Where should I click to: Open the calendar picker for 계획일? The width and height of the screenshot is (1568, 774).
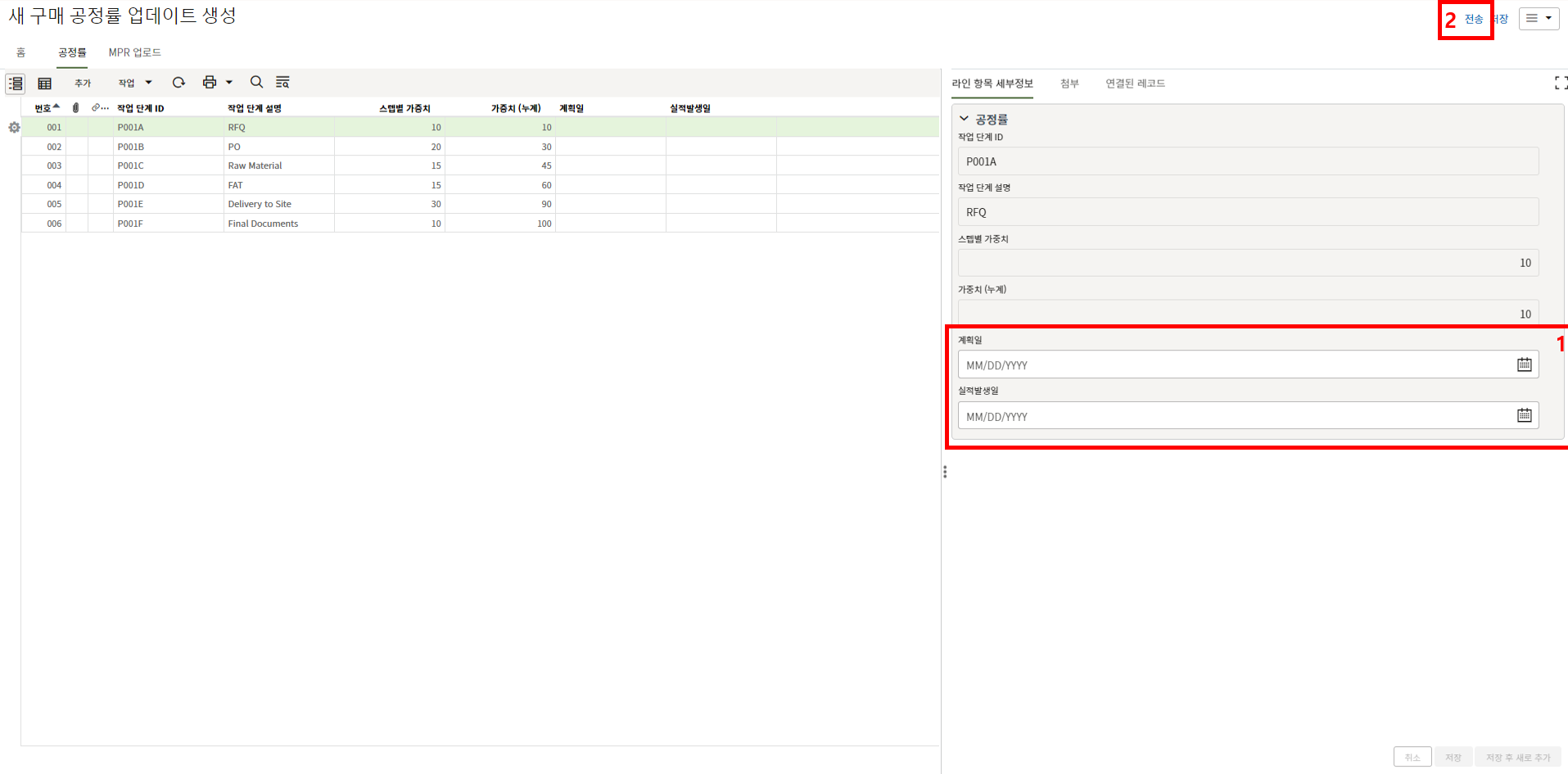[x=1524, y=364]
